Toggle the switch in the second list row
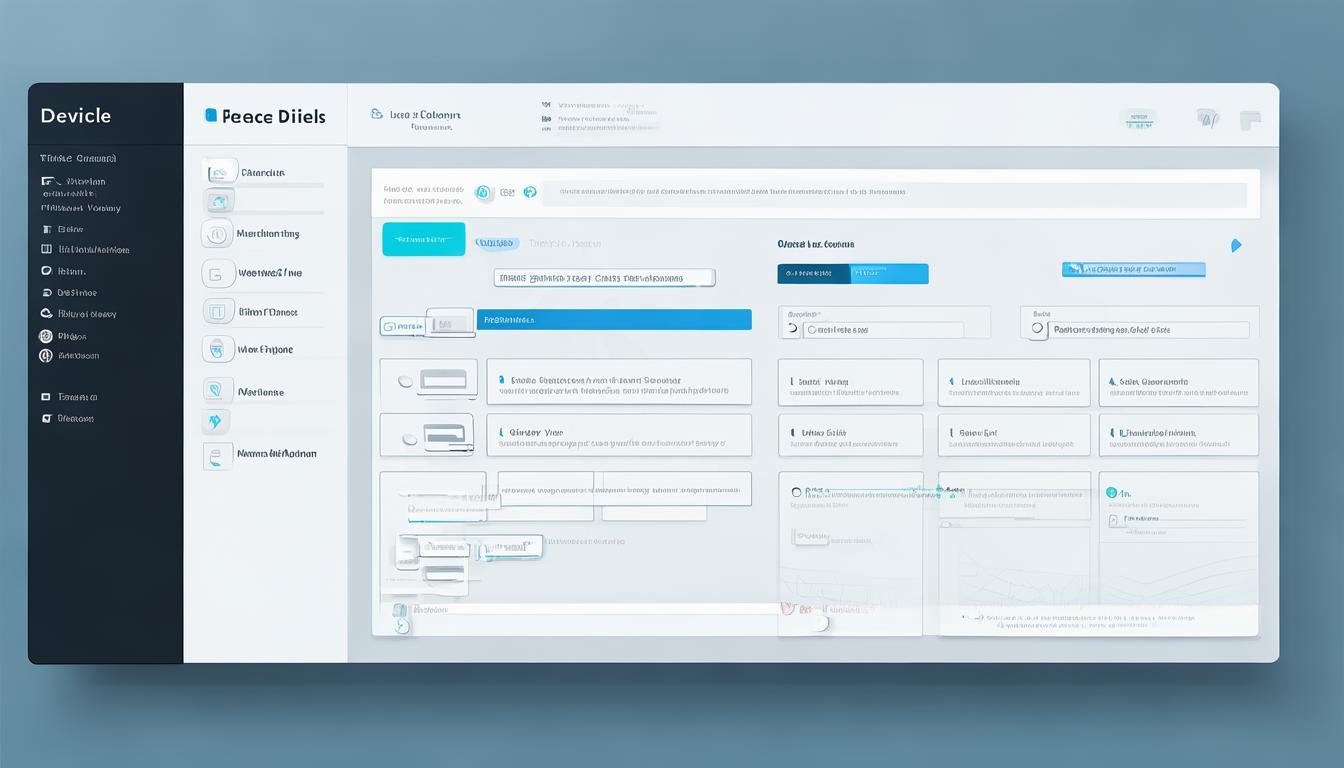Image resolution: width=1344 pixels, height=768 pixels. pyautogui.click(x=409, y=438)
